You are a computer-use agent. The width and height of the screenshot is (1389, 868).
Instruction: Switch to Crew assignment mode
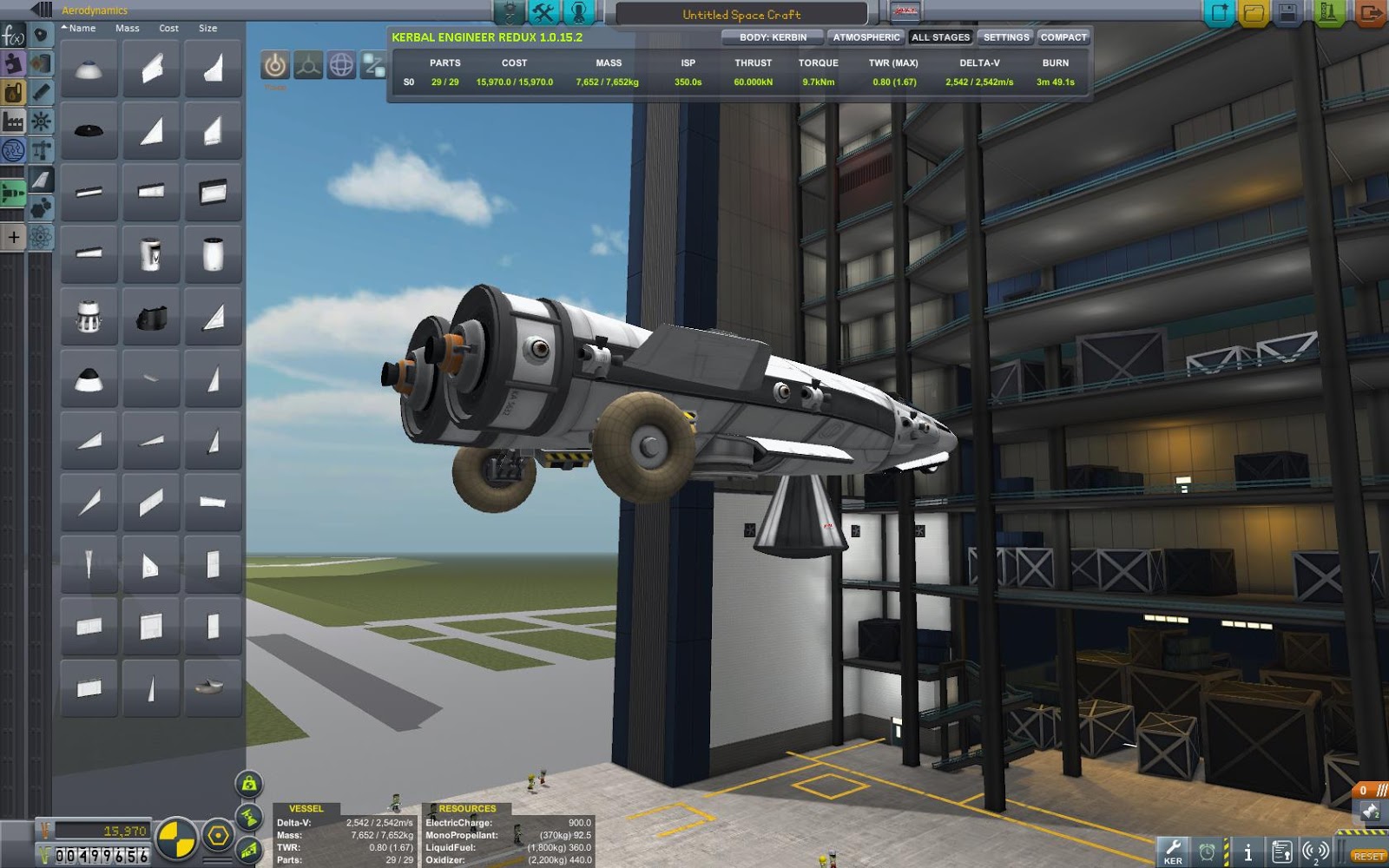[578, 12]
